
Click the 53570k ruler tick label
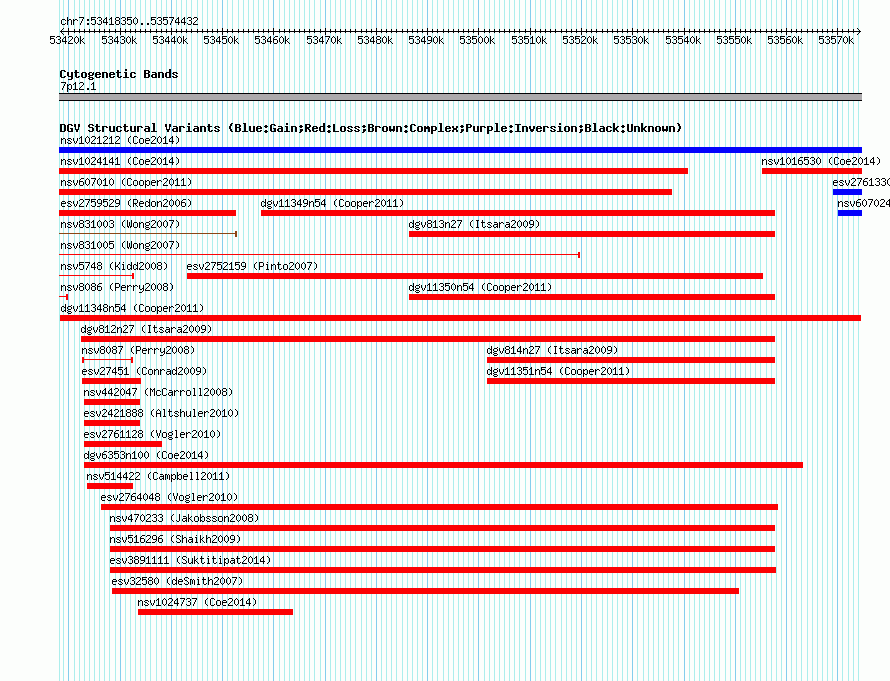[836, 40]
